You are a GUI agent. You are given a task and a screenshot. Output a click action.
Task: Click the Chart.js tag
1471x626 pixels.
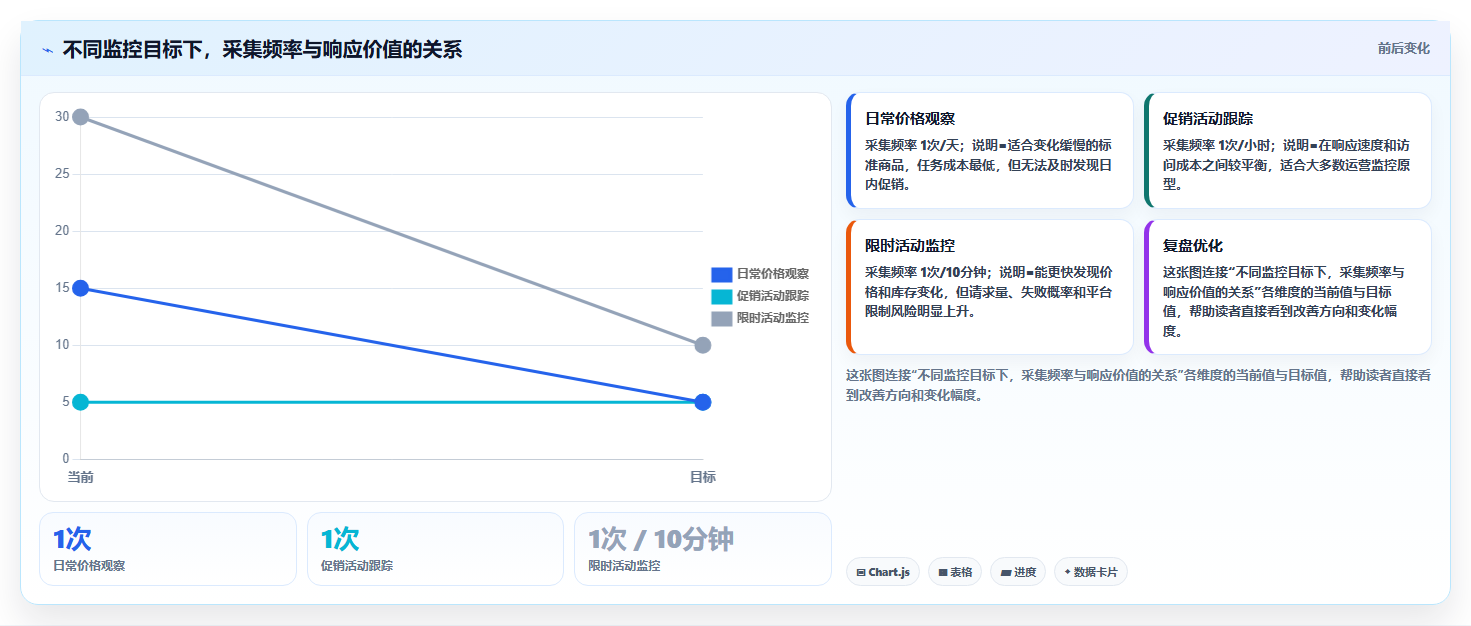coord(882,572)
